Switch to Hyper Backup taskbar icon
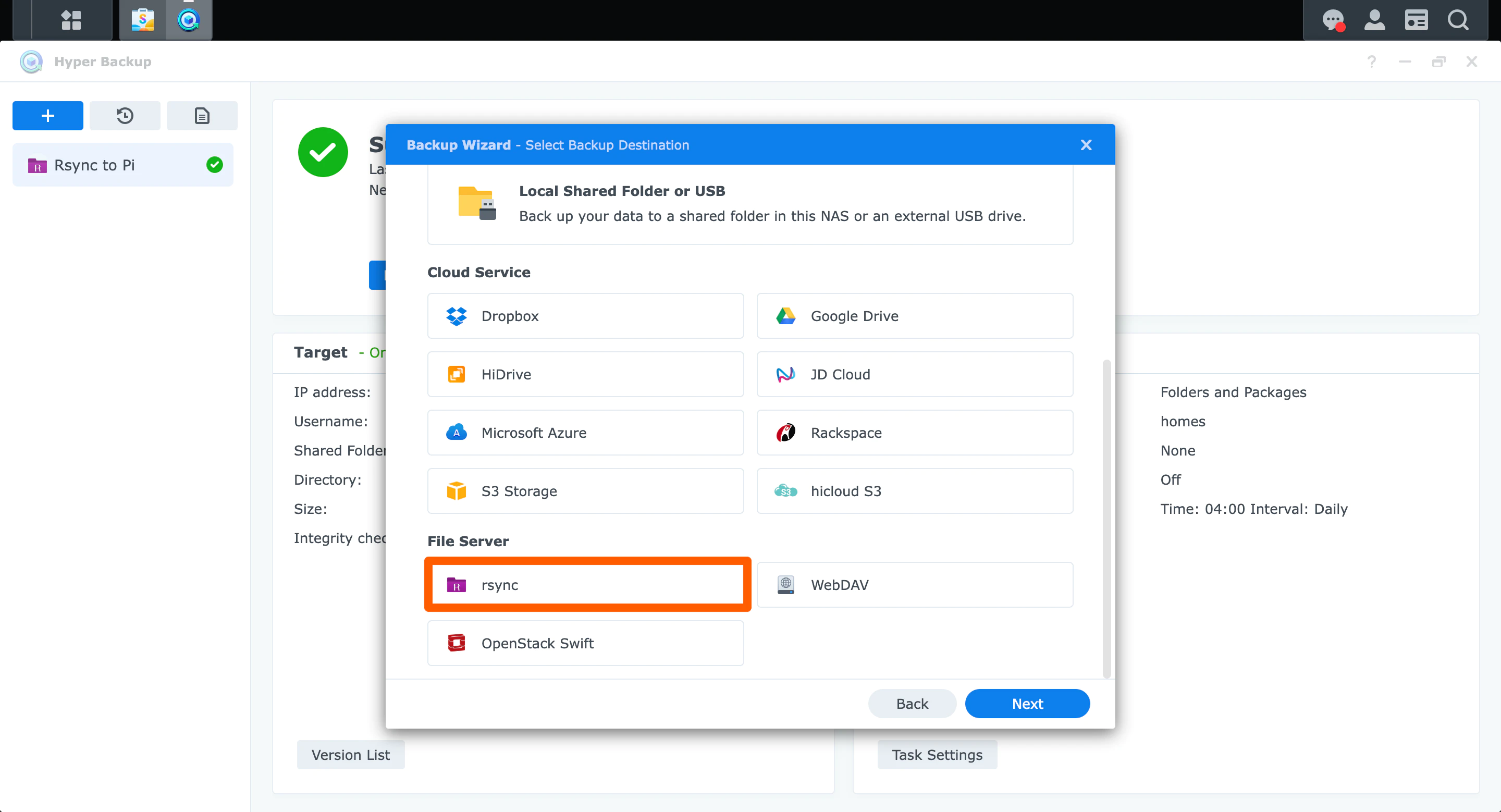 189,20
